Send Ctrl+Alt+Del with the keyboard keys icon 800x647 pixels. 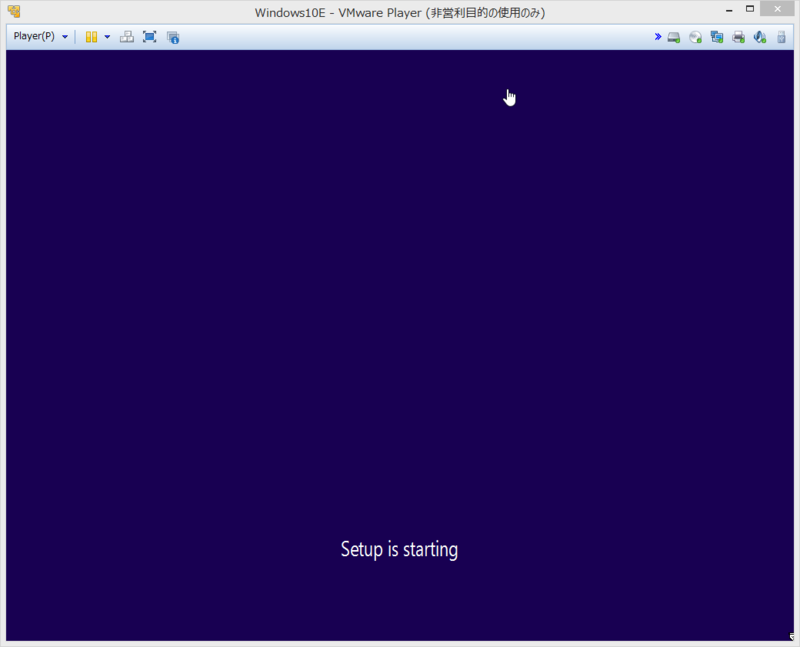coord(127,37)
